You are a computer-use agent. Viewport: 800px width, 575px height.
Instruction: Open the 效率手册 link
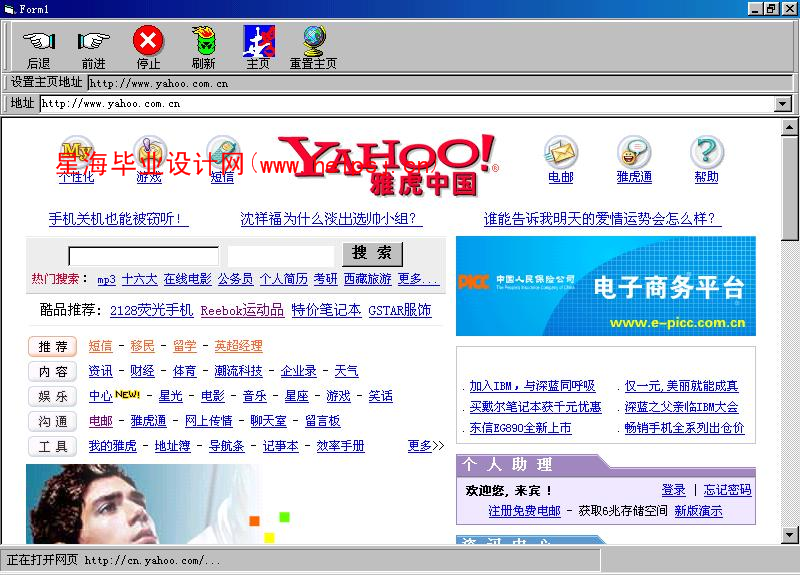coord(340,446)
